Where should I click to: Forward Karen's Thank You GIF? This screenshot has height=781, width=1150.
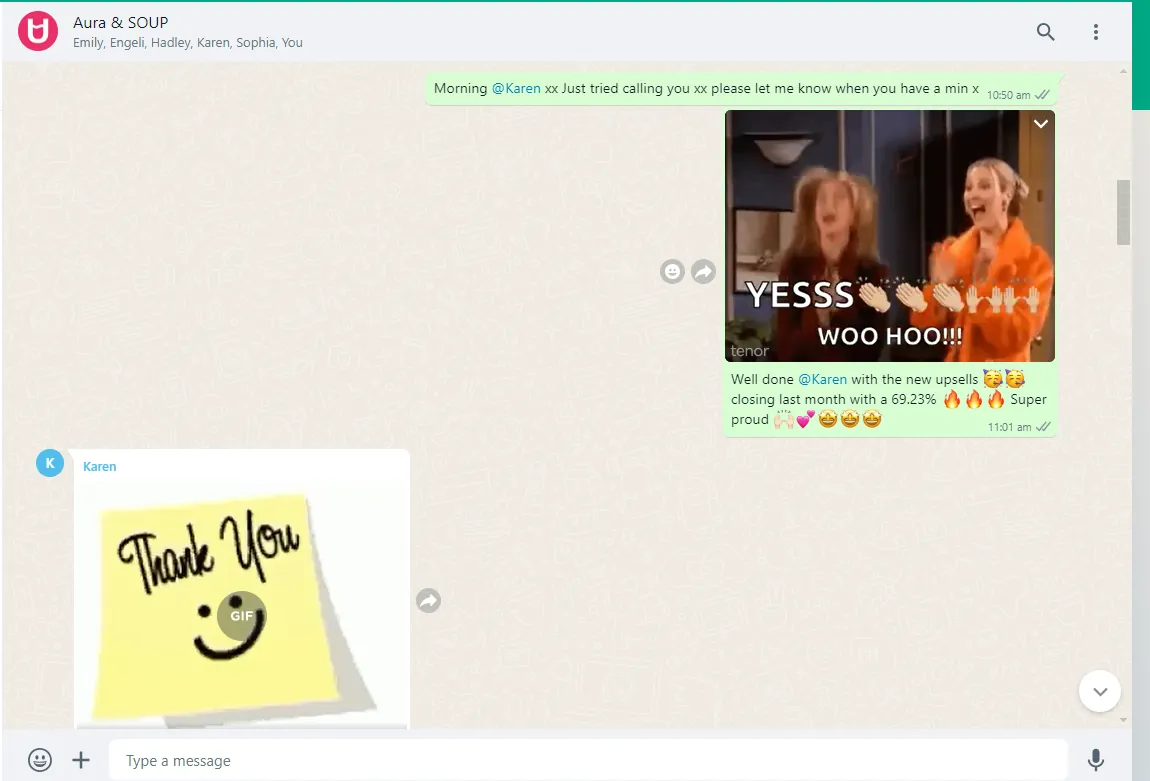tap(428, 601)
